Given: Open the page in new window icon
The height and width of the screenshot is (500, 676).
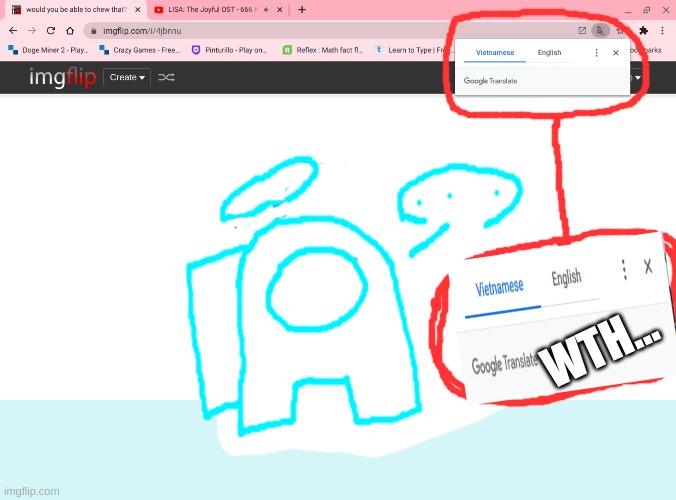Looking at the screenshot, I should point(582,30).
